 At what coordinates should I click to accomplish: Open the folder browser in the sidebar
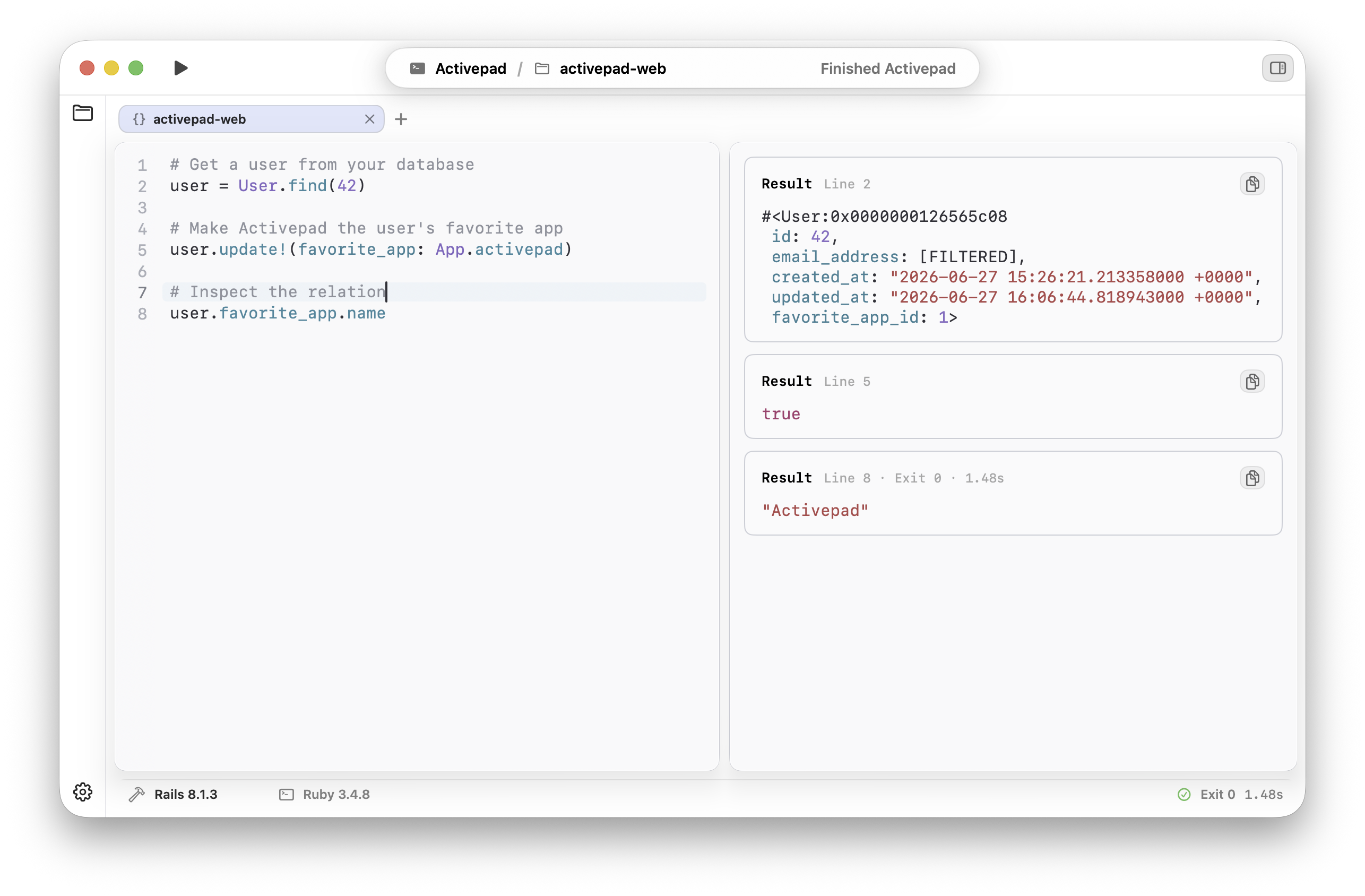[x=83, y=113]
